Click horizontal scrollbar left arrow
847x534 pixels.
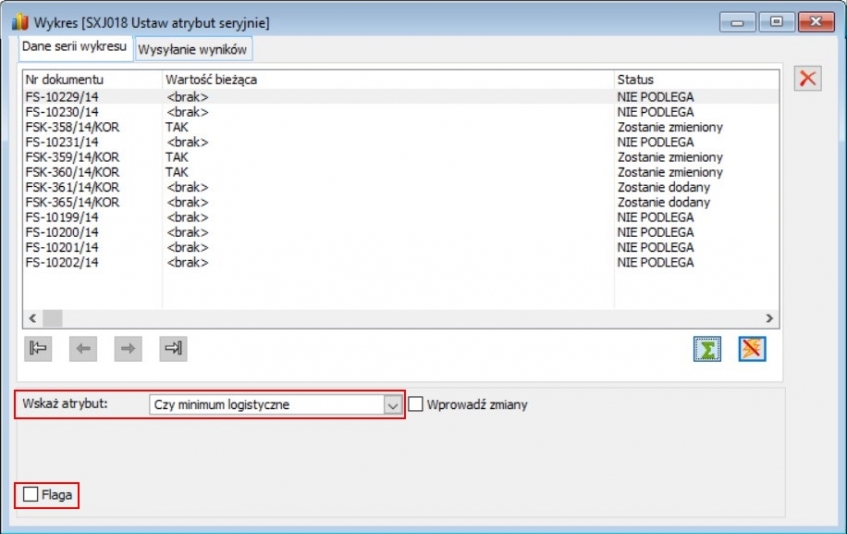point(32,318)
